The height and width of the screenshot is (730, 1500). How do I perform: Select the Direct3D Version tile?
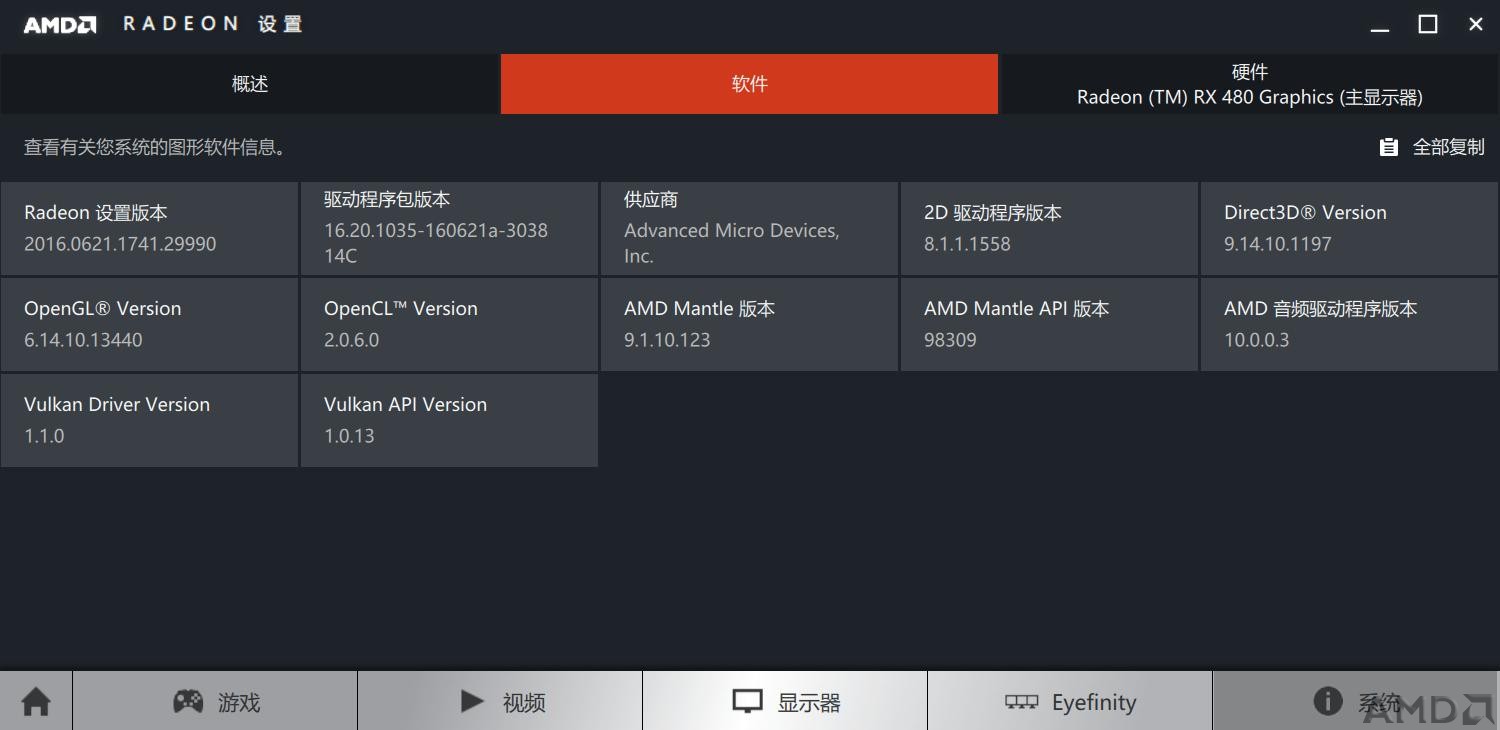pyautogui.click(x=1350, y=228)
